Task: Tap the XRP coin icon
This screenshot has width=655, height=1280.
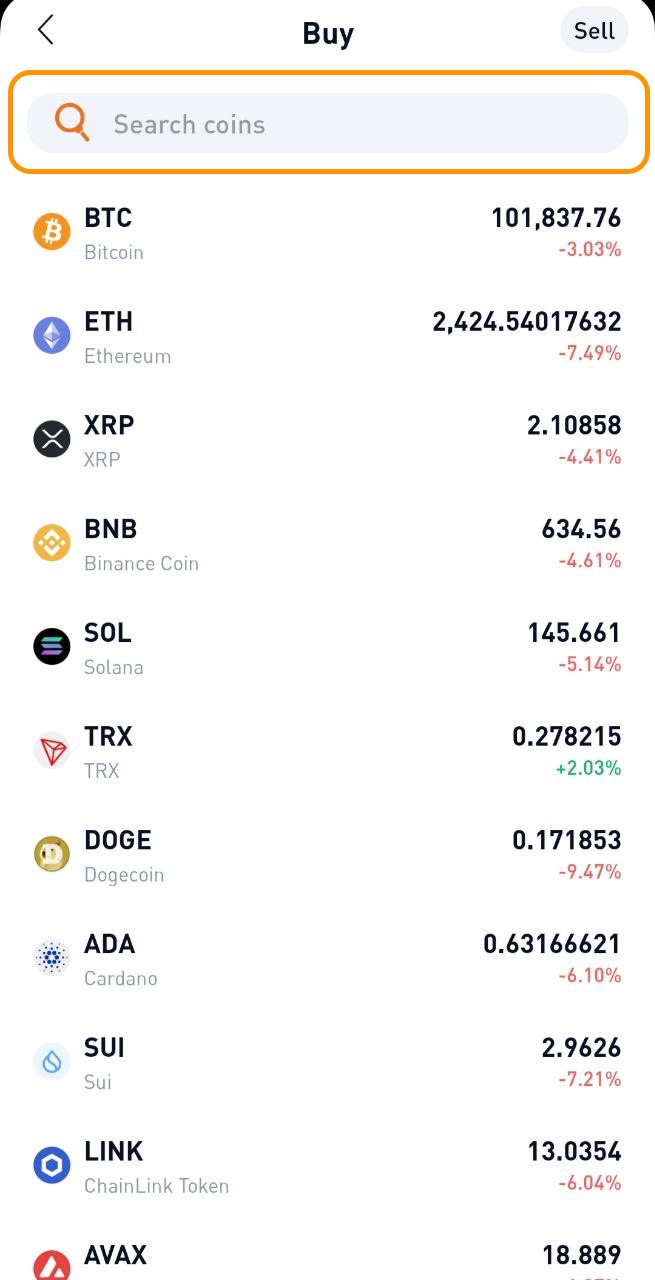Action: (x=52, y=439)
